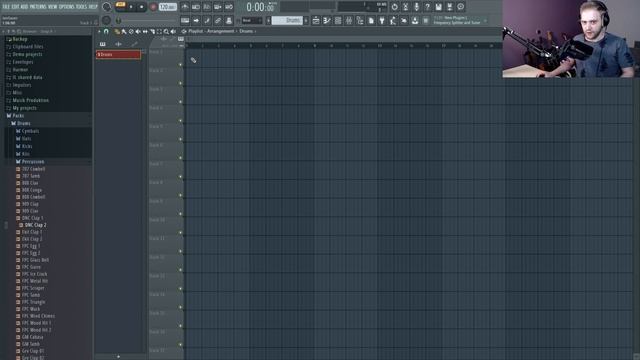Open the Browser view icon

pos(360,20)
